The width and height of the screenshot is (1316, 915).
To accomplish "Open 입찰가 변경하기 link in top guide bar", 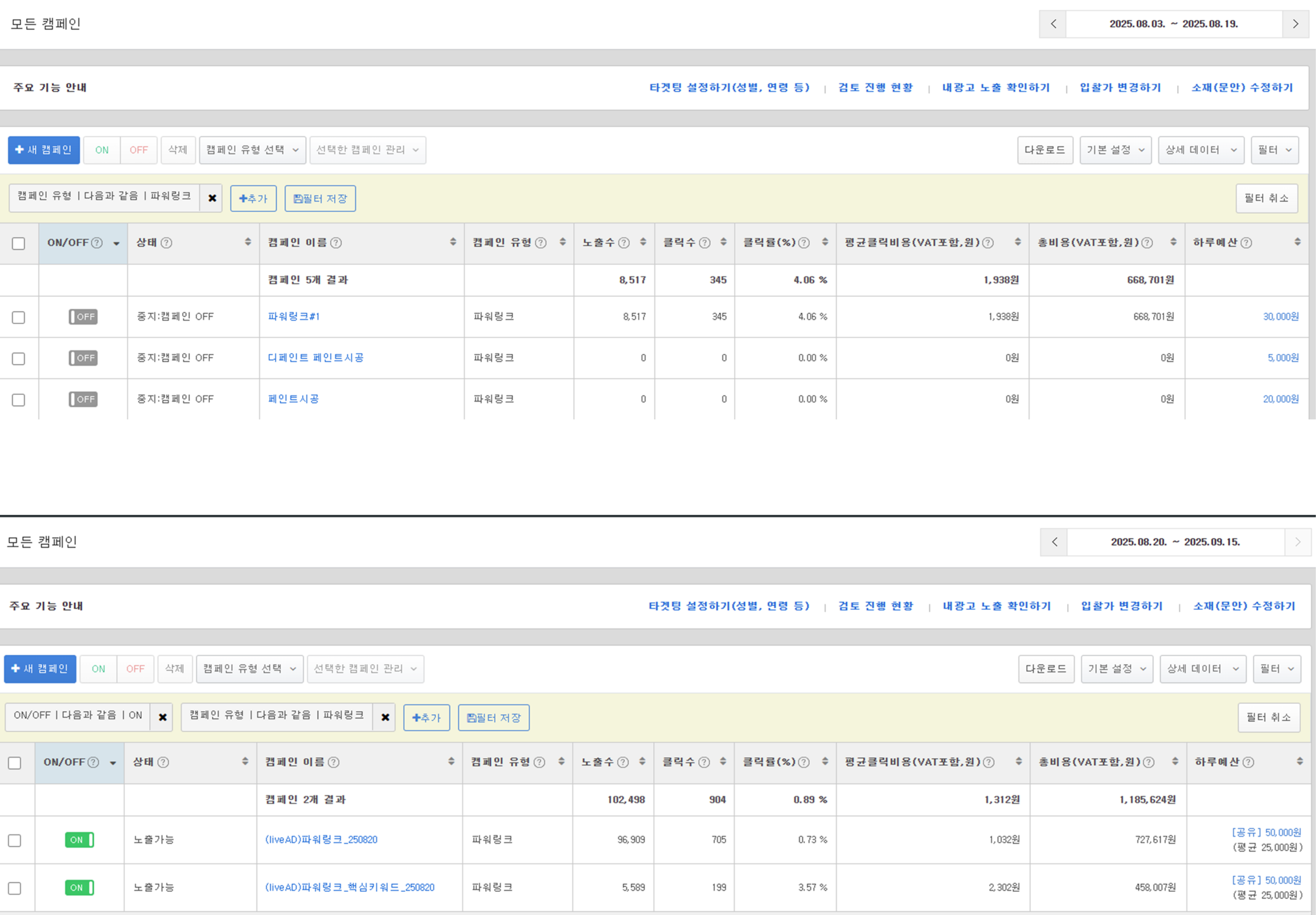I will (1120, 88).
